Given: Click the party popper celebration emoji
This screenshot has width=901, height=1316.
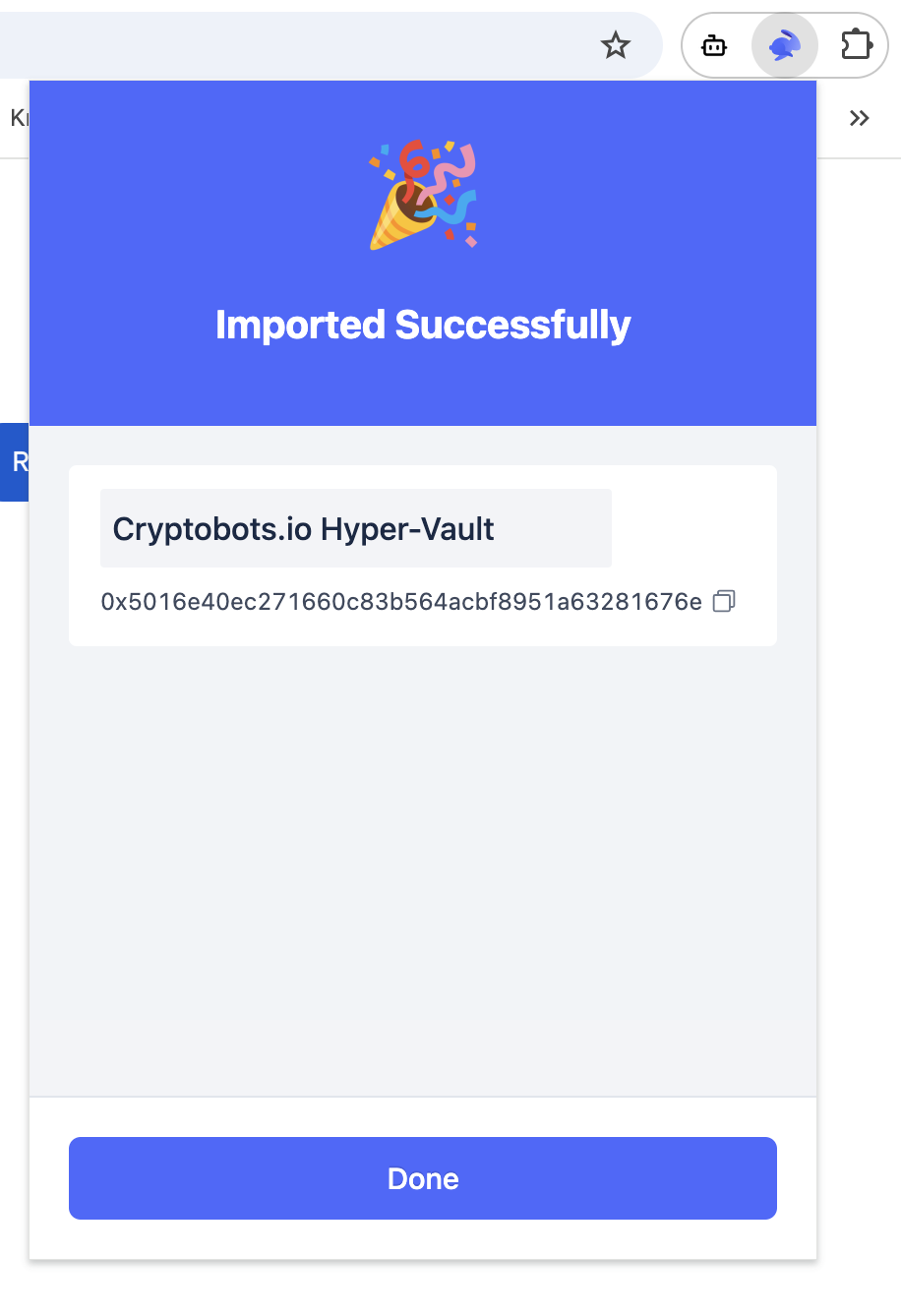Looking at the screenshot, I should 423,194.
